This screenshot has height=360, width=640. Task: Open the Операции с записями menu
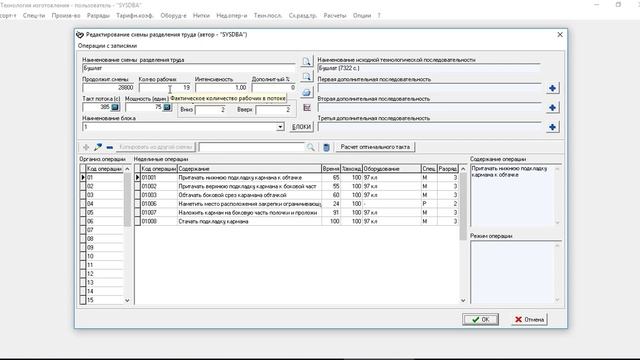(107, 46)
